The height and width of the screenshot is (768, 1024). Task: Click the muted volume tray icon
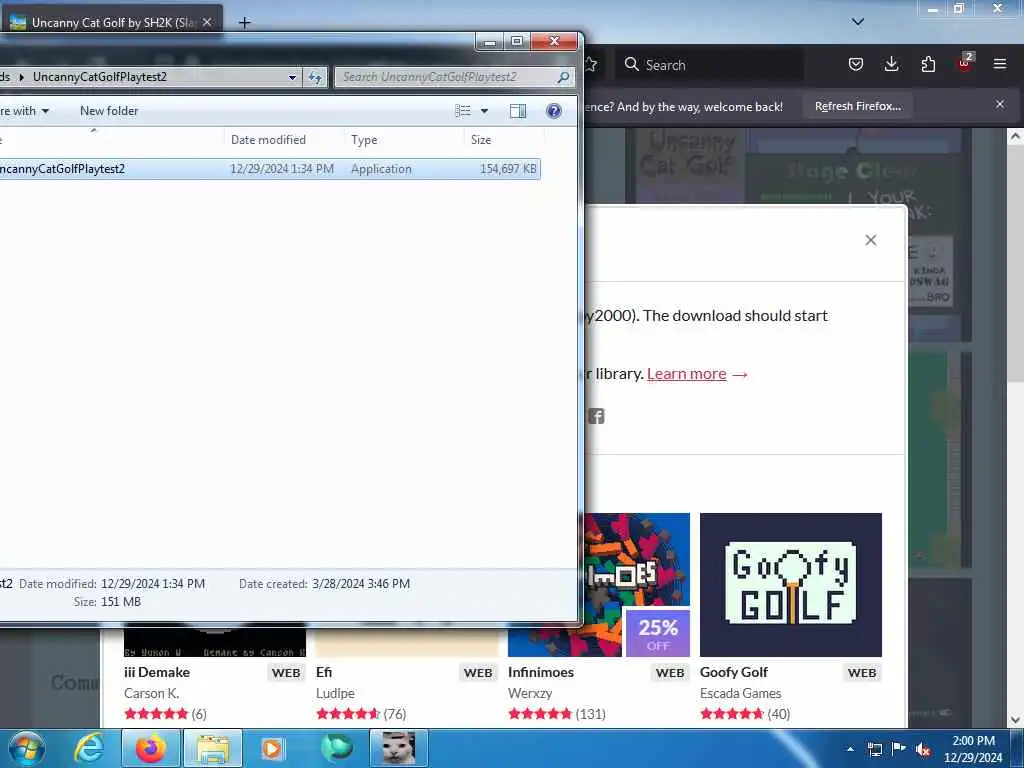click(924, 750)
